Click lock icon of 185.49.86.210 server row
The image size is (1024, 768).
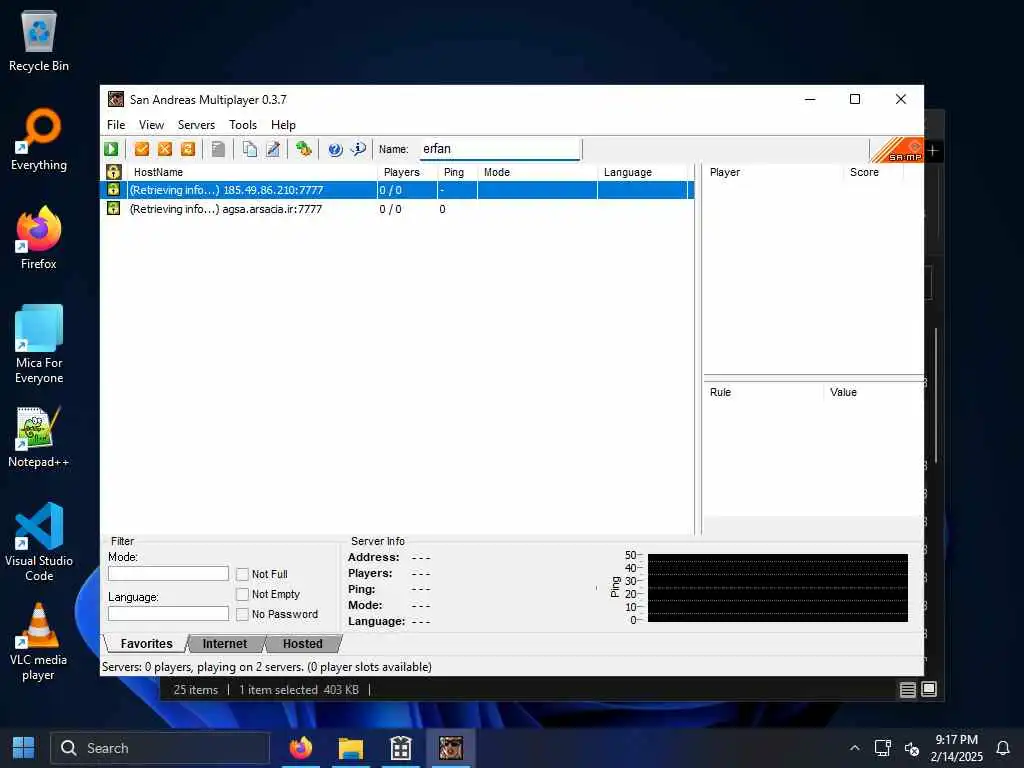114,189
